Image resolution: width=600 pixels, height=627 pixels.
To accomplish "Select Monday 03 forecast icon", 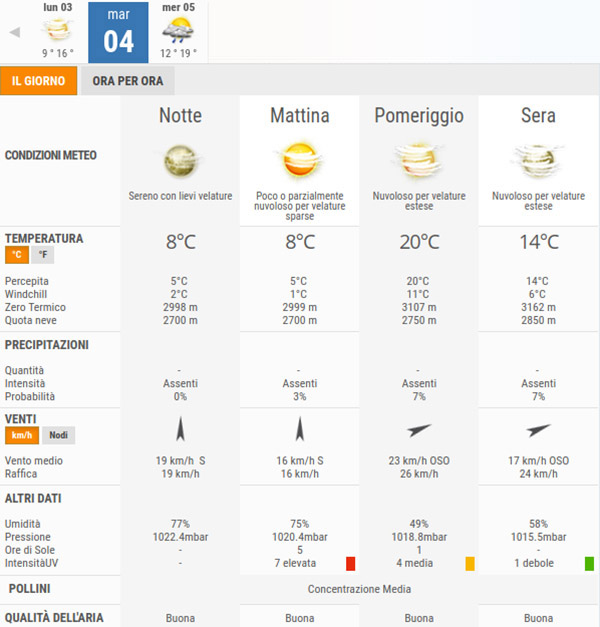I will coord(58,30).
